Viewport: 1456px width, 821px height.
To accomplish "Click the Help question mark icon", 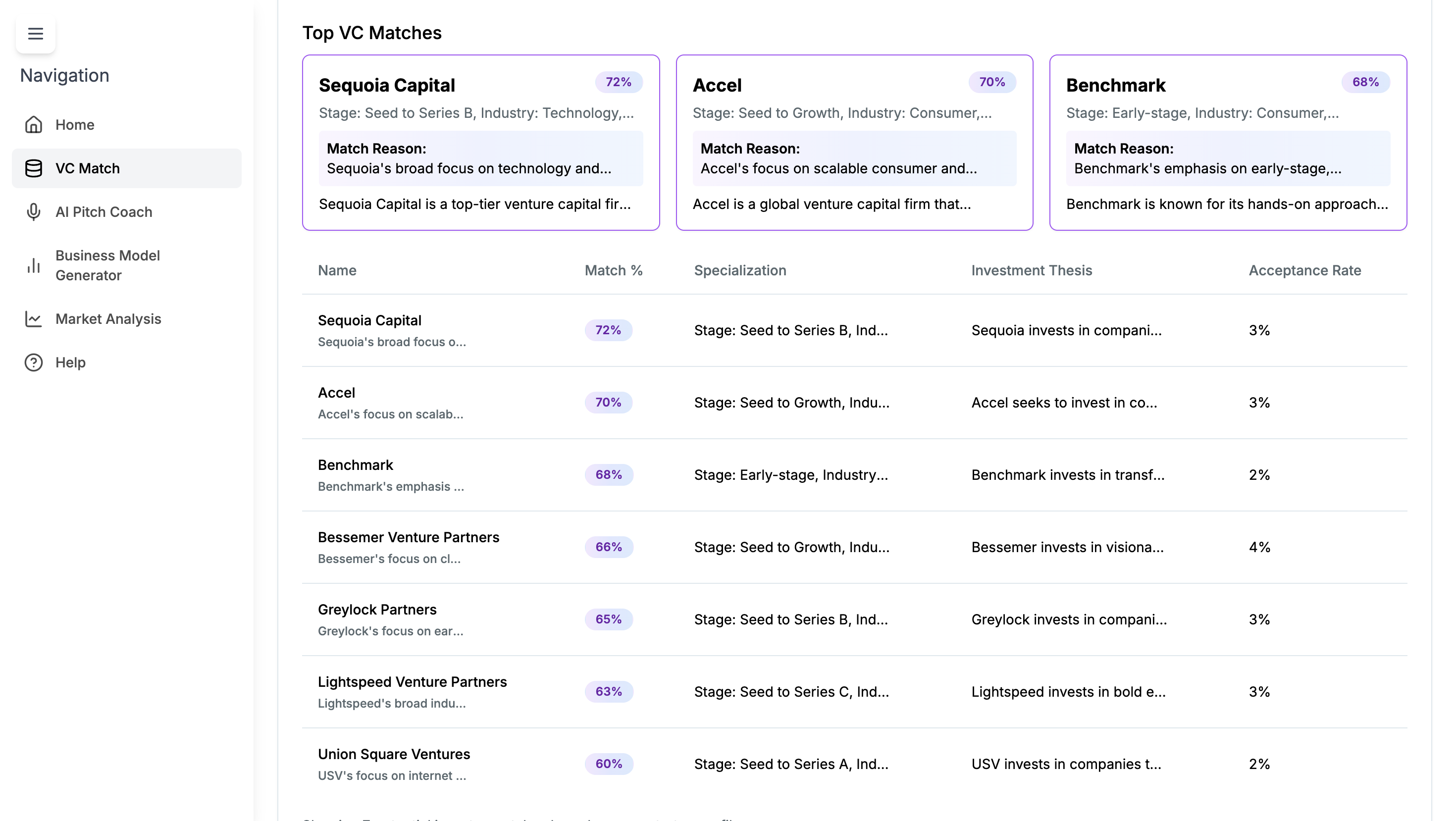I will 34,362.
